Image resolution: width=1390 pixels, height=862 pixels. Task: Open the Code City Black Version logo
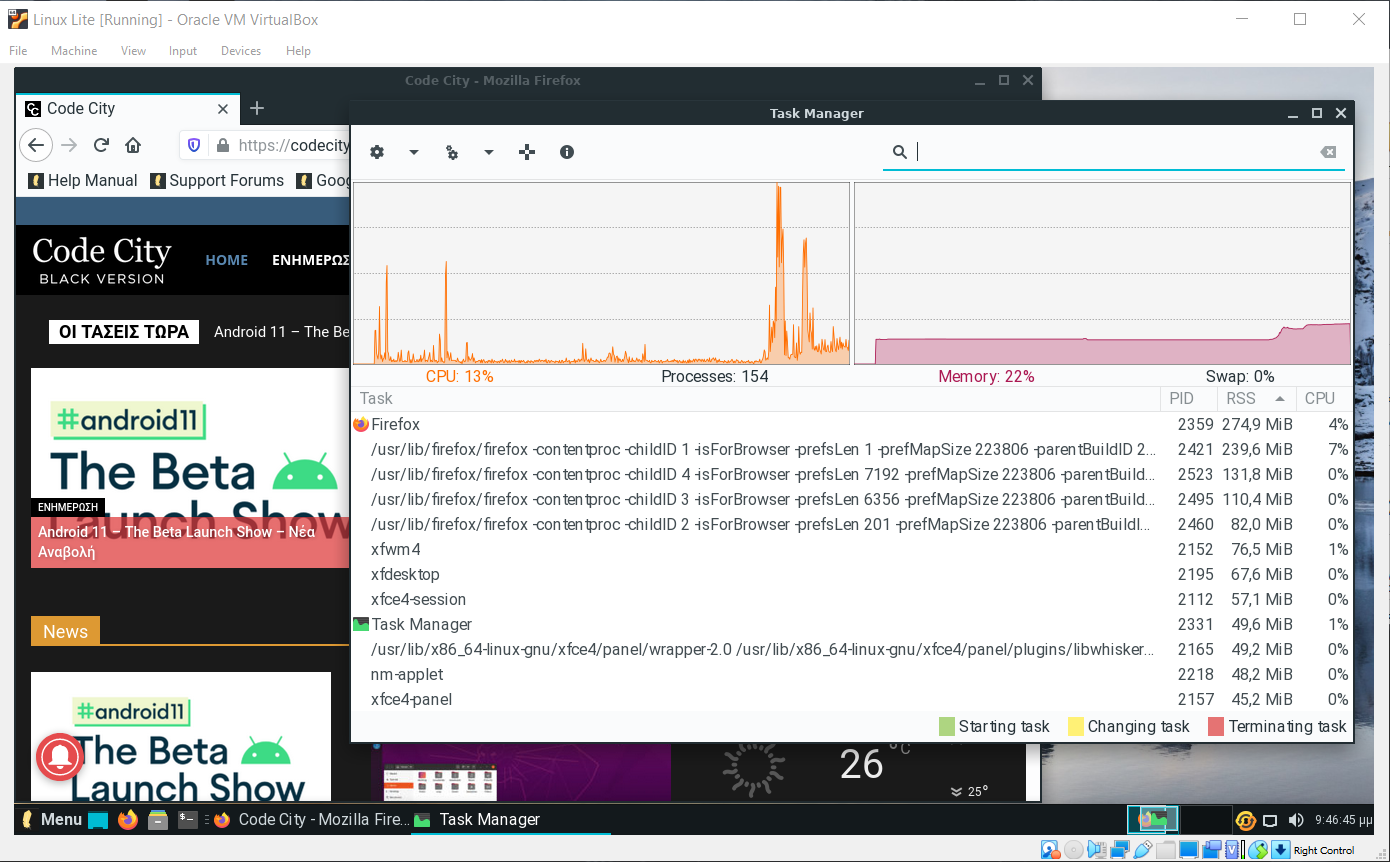pyautogui.click(x=102, y=260)
